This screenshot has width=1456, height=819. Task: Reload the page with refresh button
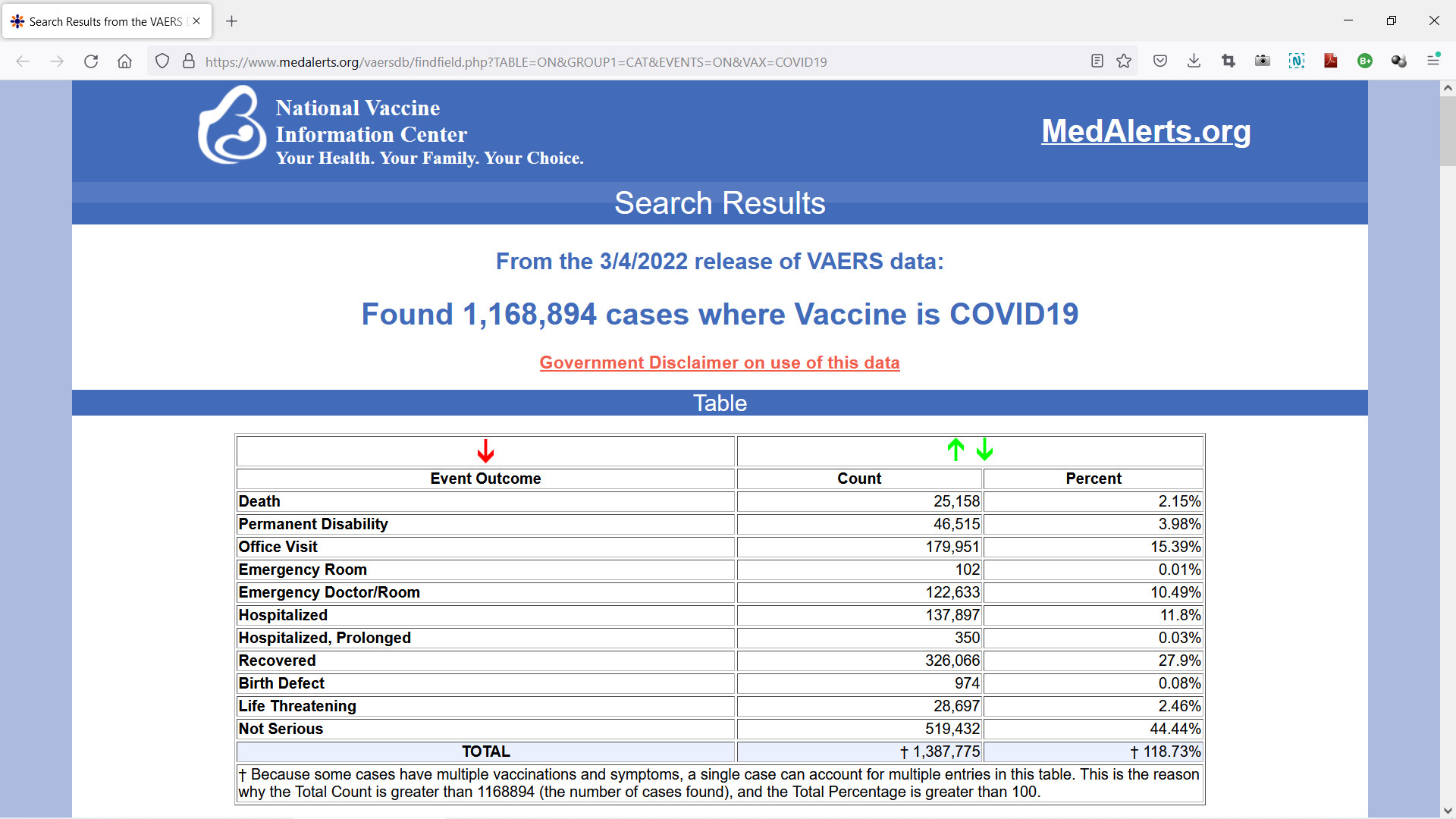tap(91, 61)
